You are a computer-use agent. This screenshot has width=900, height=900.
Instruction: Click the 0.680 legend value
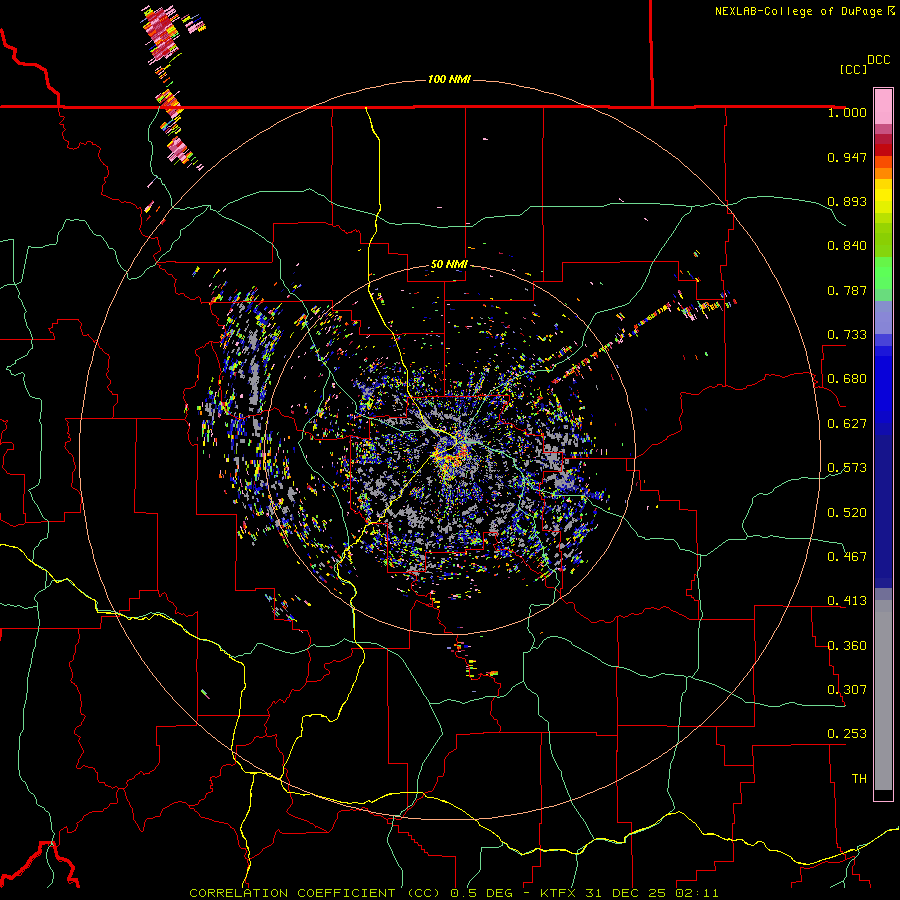coord(847,379)
